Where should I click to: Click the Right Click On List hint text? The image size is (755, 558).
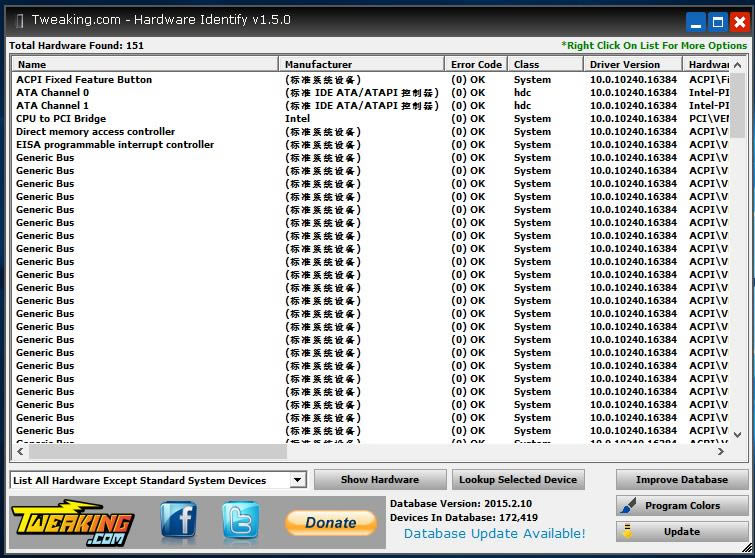point(654,46)
